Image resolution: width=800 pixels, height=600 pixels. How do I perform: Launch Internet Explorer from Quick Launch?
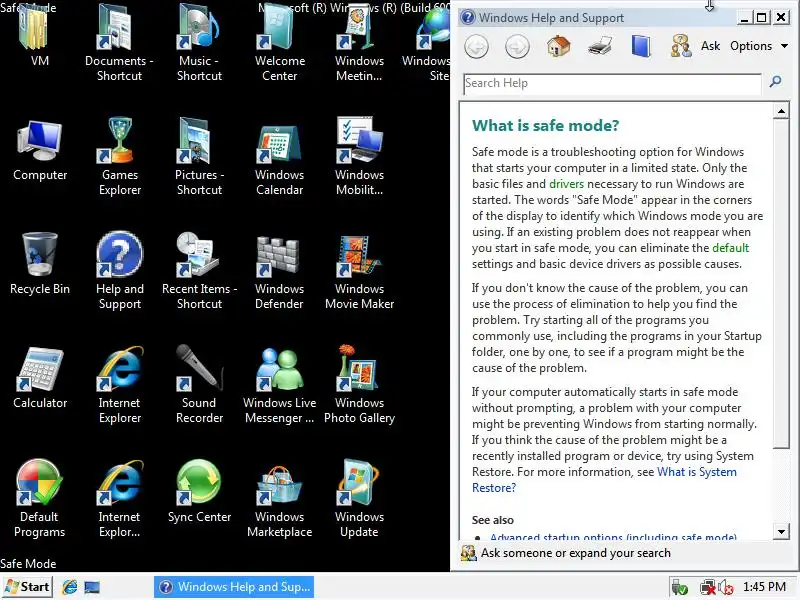pos(69,587)
